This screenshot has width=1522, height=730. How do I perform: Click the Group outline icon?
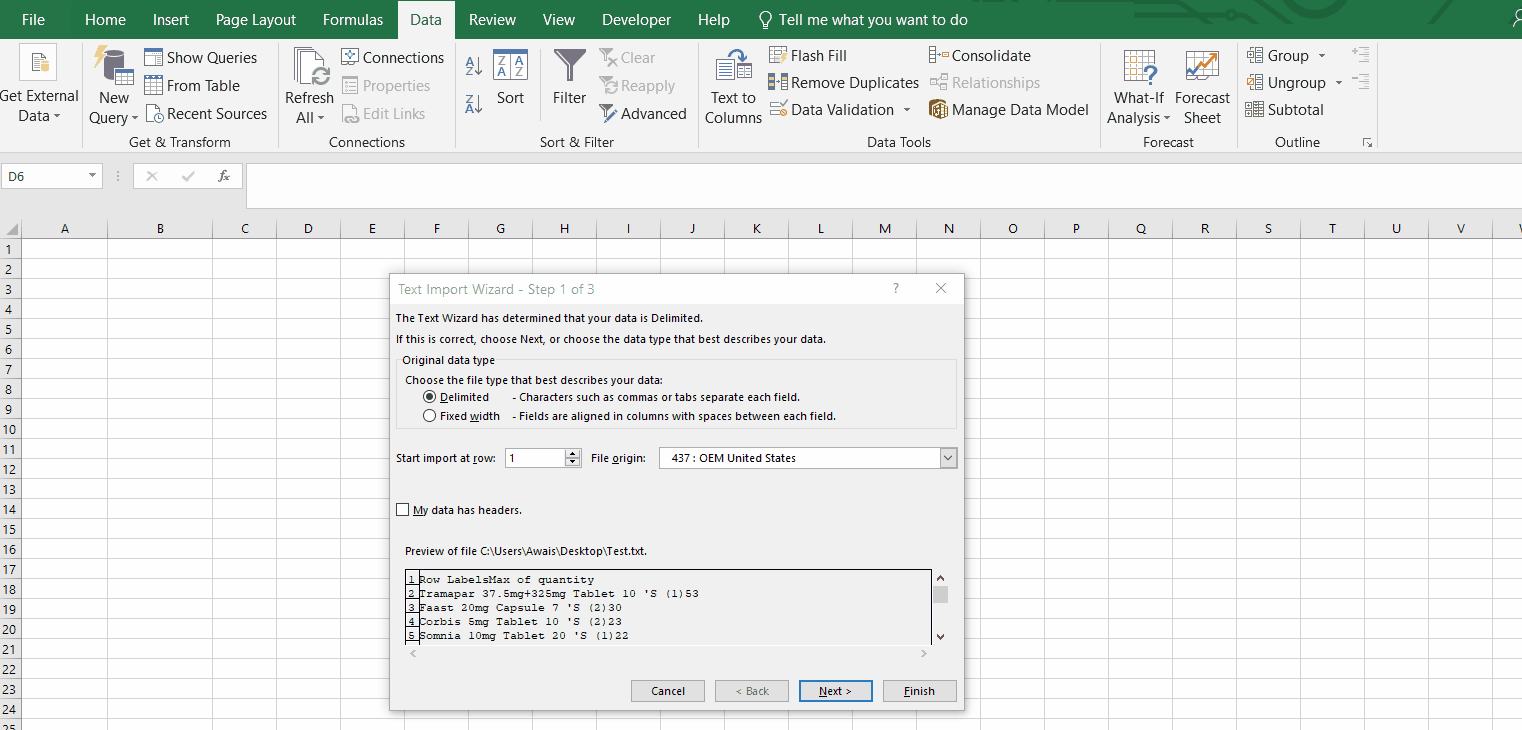(1255, 55)
